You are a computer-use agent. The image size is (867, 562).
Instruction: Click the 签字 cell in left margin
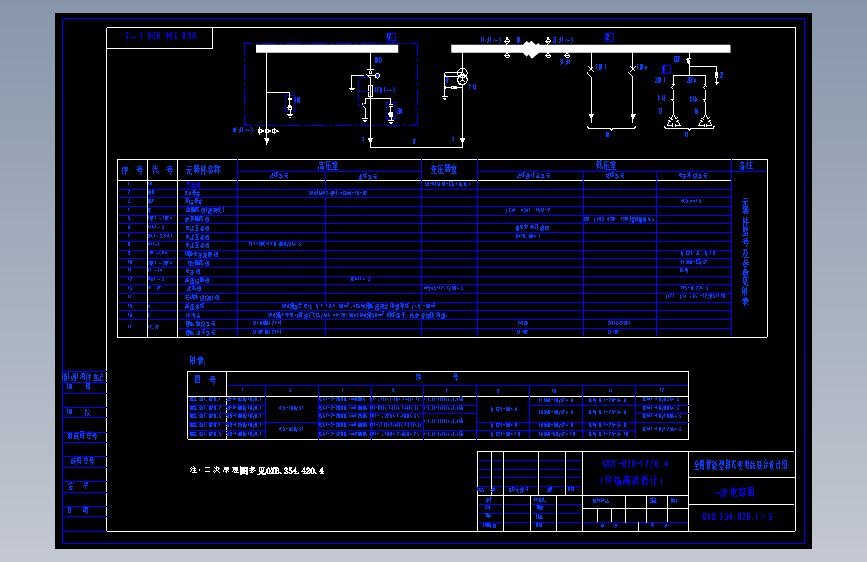point(78,486)
